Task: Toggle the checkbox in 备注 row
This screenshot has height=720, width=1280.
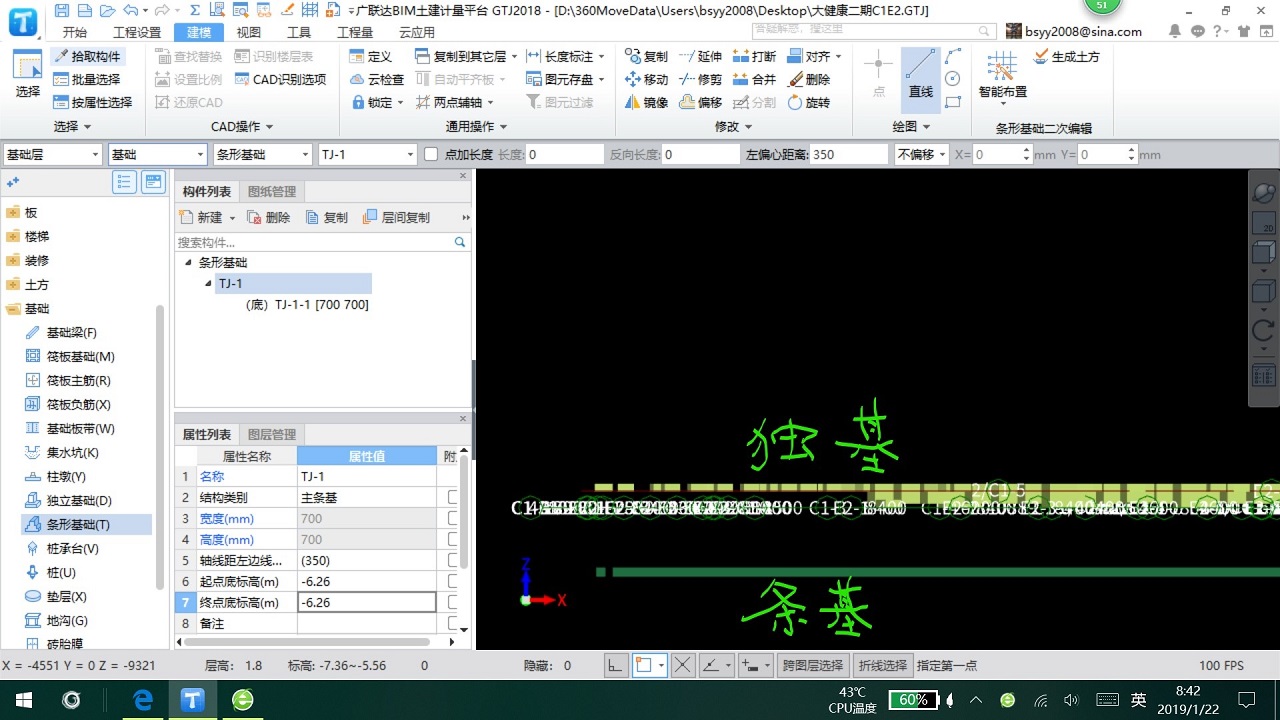Action: click(x=453, y=623)
